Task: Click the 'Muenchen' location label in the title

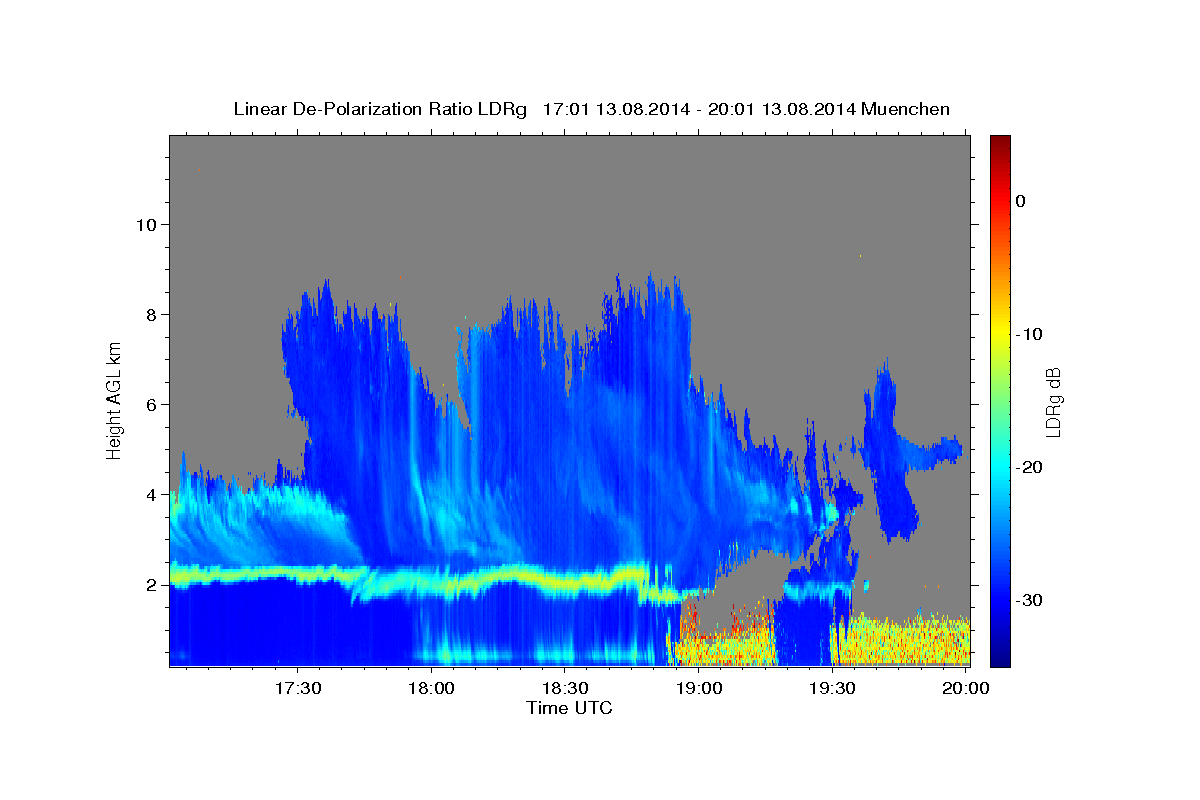Action: (x=904, y=109)
